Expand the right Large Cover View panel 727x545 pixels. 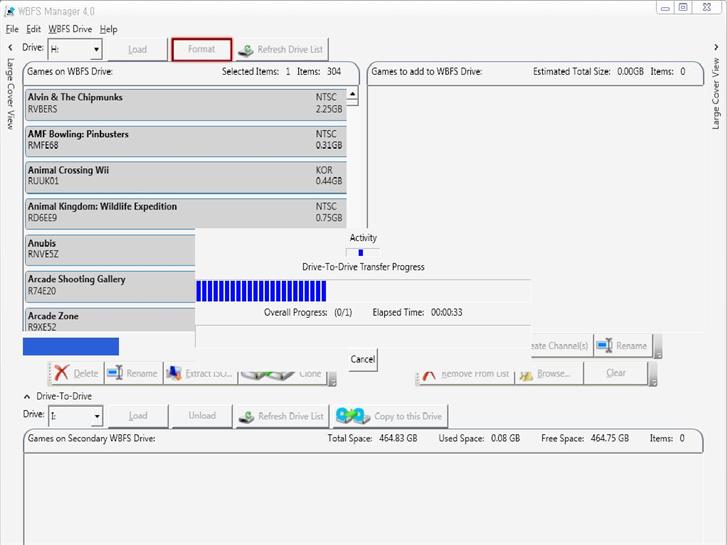click(715, 47)
